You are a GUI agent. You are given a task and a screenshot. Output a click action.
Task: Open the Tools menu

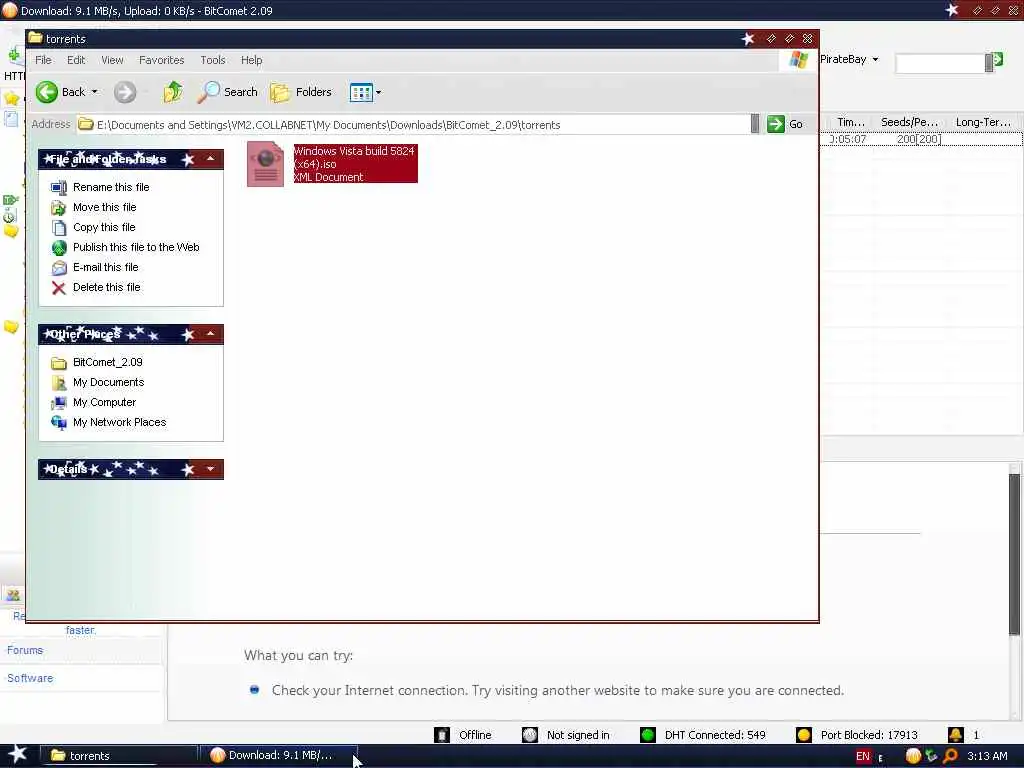click(213, 60)
